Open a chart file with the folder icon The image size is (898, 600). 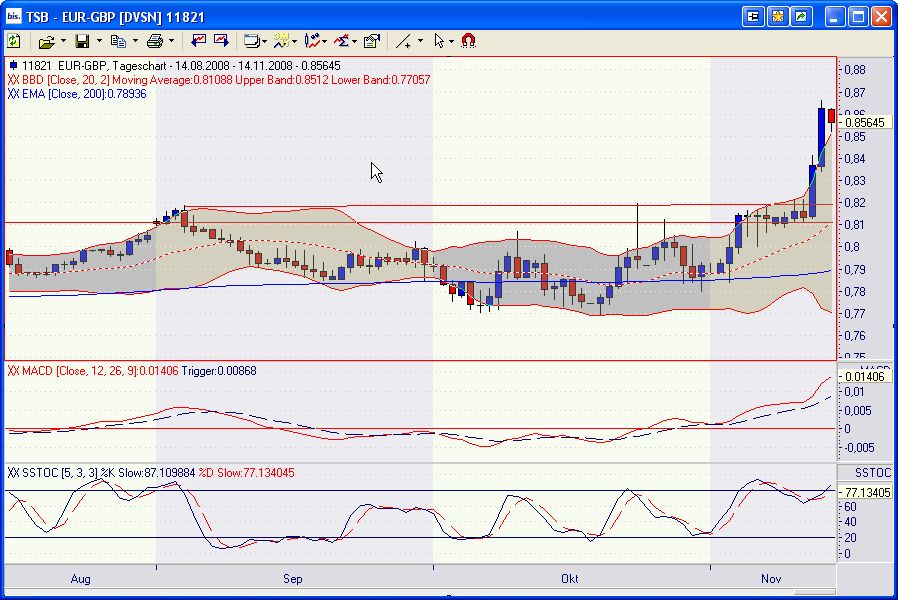[47, 41]
